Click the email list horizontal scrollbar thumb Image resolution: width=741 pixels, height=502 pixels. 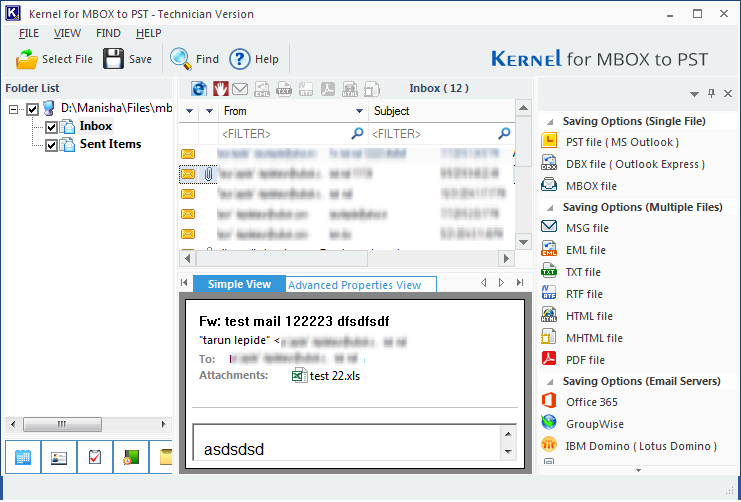pos(282,259)
